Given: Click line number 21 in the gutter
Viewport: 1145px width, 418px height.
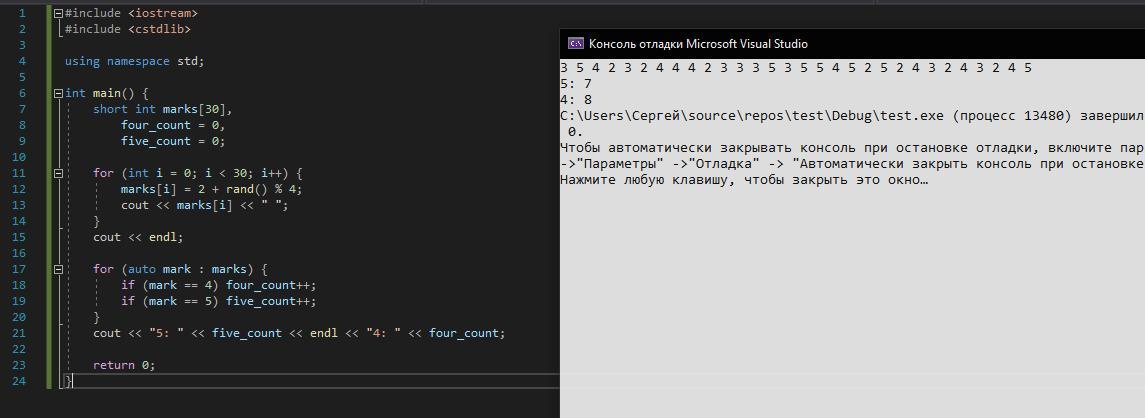Looking at the screenshot, I should (x=20, y=333).
